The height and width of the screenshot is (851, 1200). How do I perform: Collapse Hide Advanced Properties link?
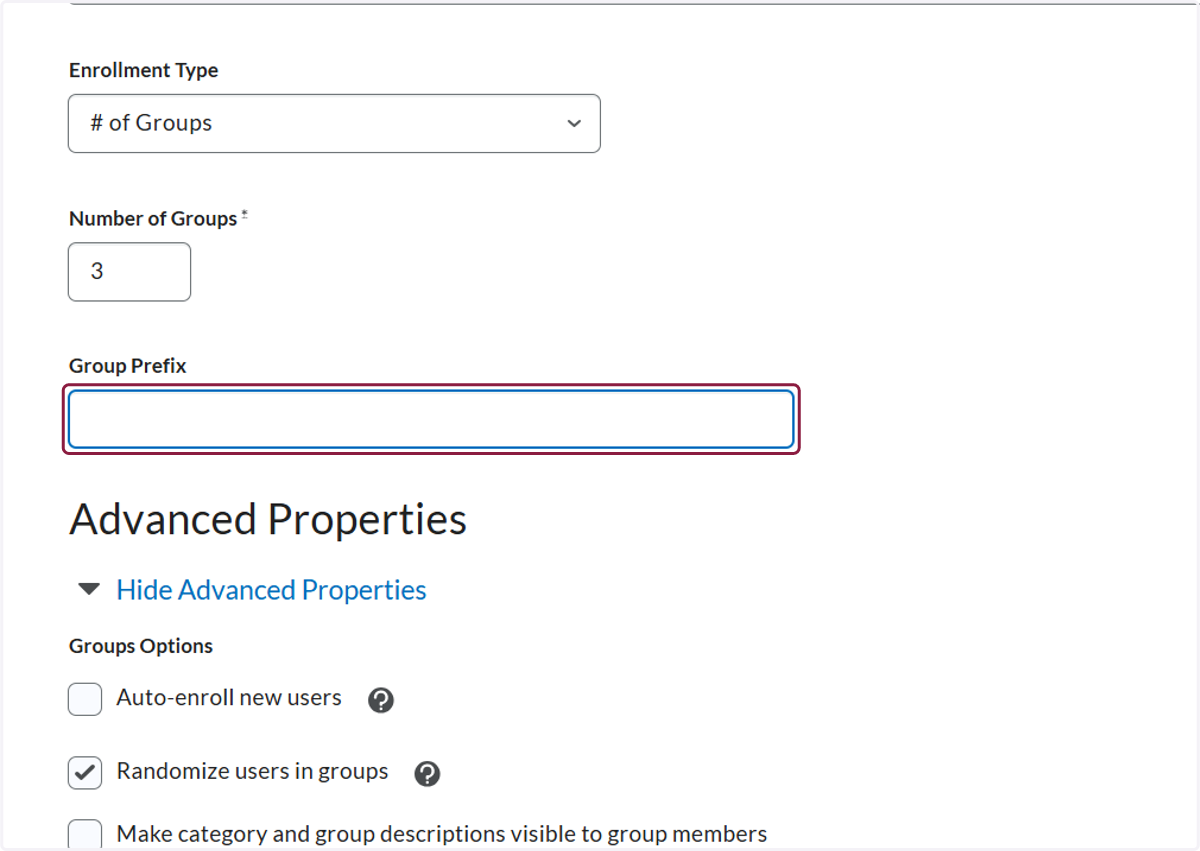coord(271,590)
